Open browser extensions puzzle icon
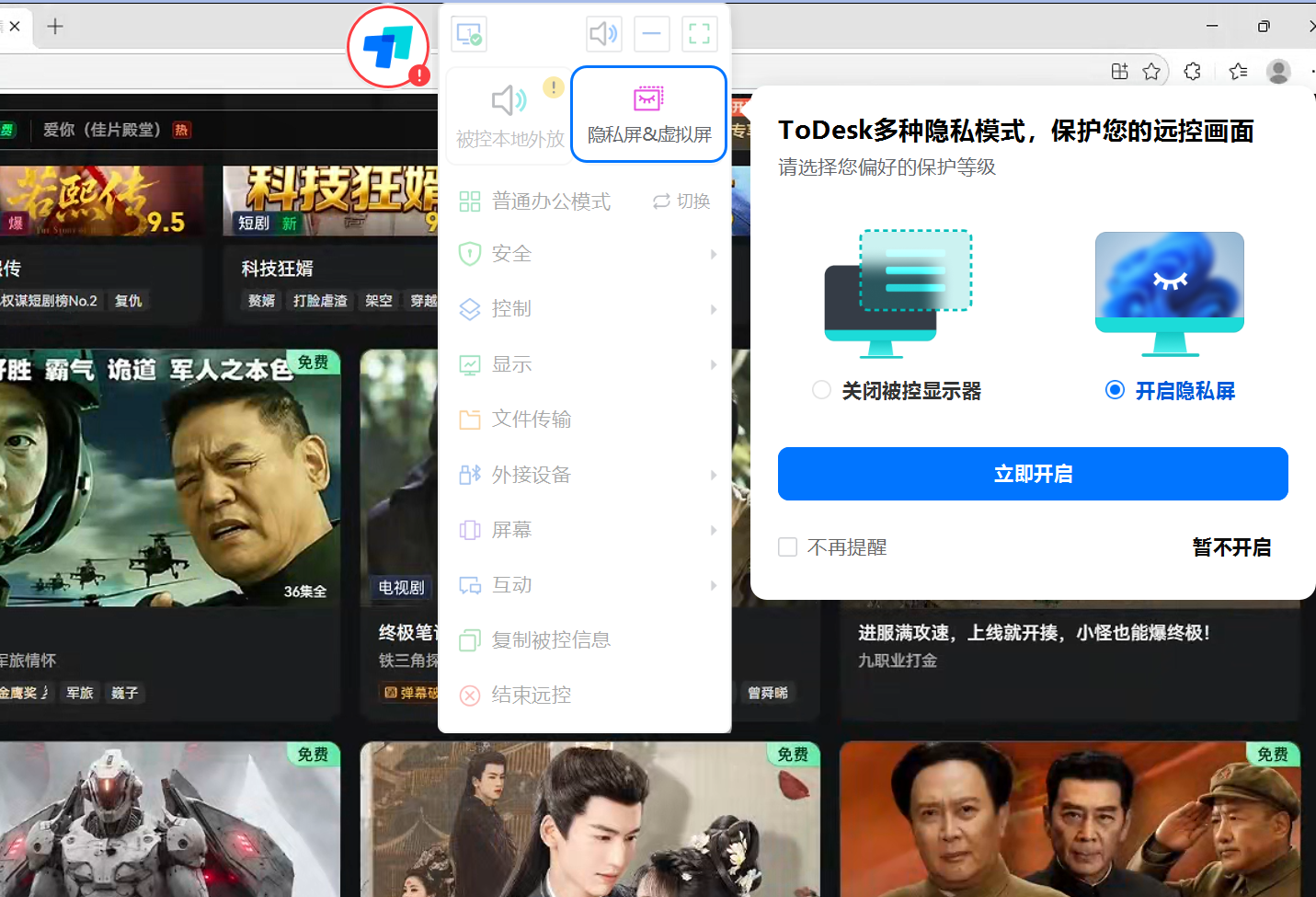This screenshot has height=897, width=1316. coord(1193,71)
